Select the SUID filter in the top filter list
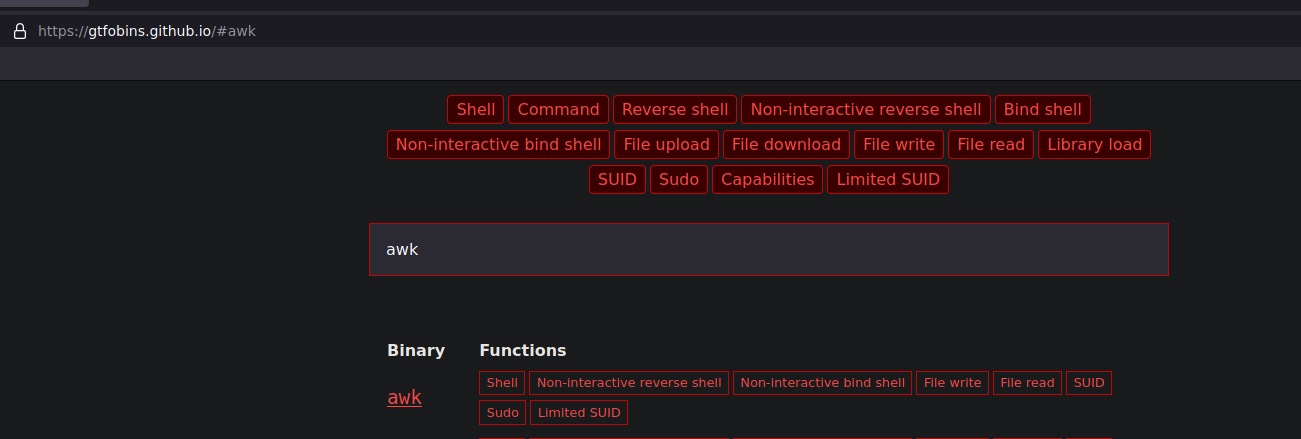This screenshot has width=1301, height=439. click(617, 179)
